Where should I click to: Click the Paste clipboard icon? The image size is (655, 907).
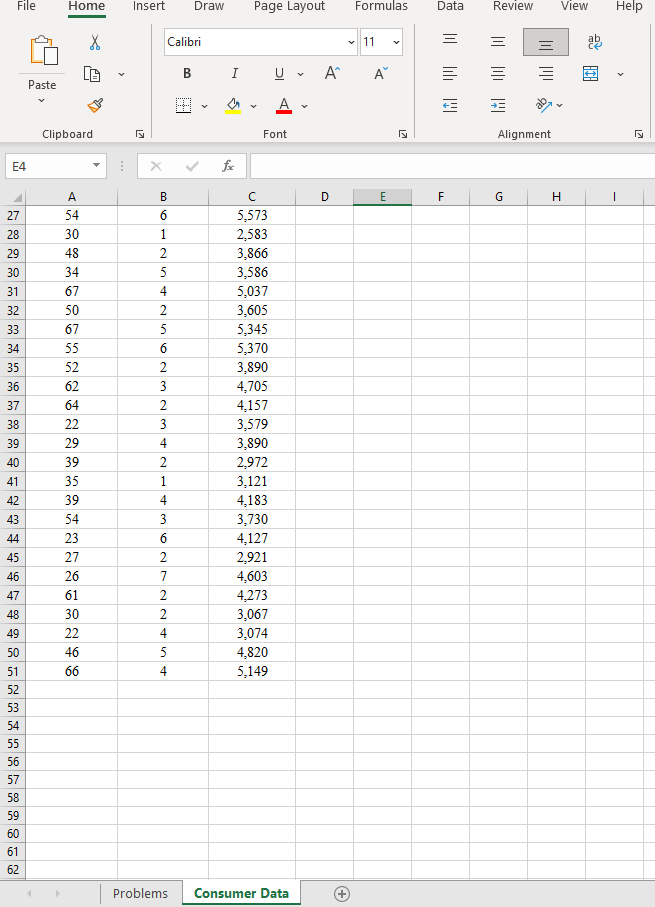44,50
